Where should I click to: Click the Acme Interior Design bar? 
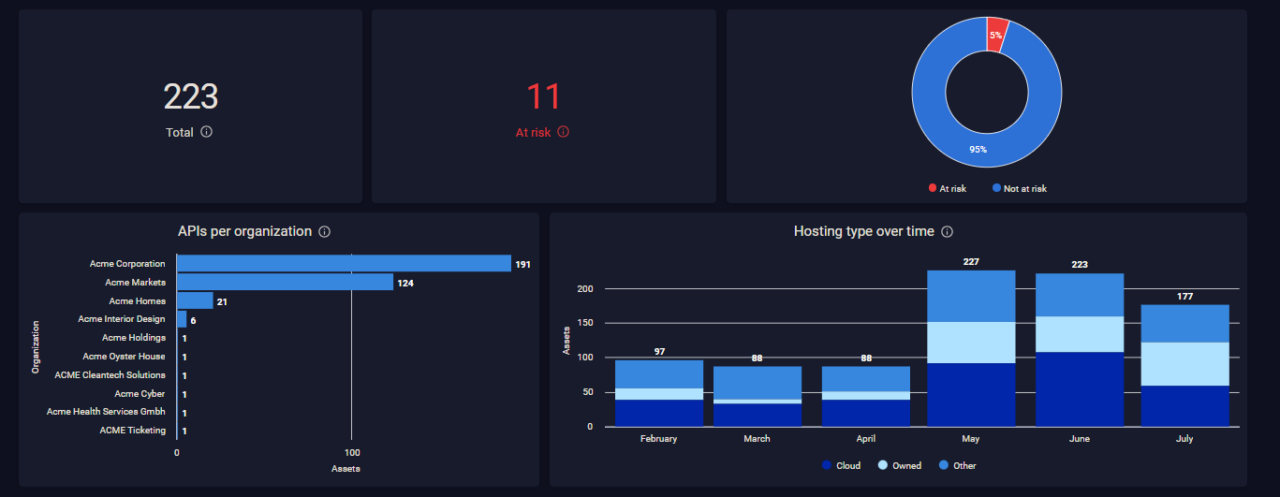(x=182, y=320)
